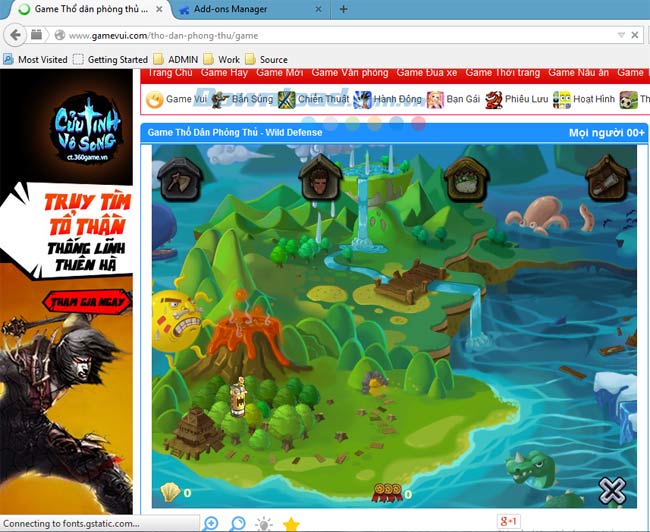Open the axe upgrade hut icon
Screen dimensions: 650x532
pos(179,179)
